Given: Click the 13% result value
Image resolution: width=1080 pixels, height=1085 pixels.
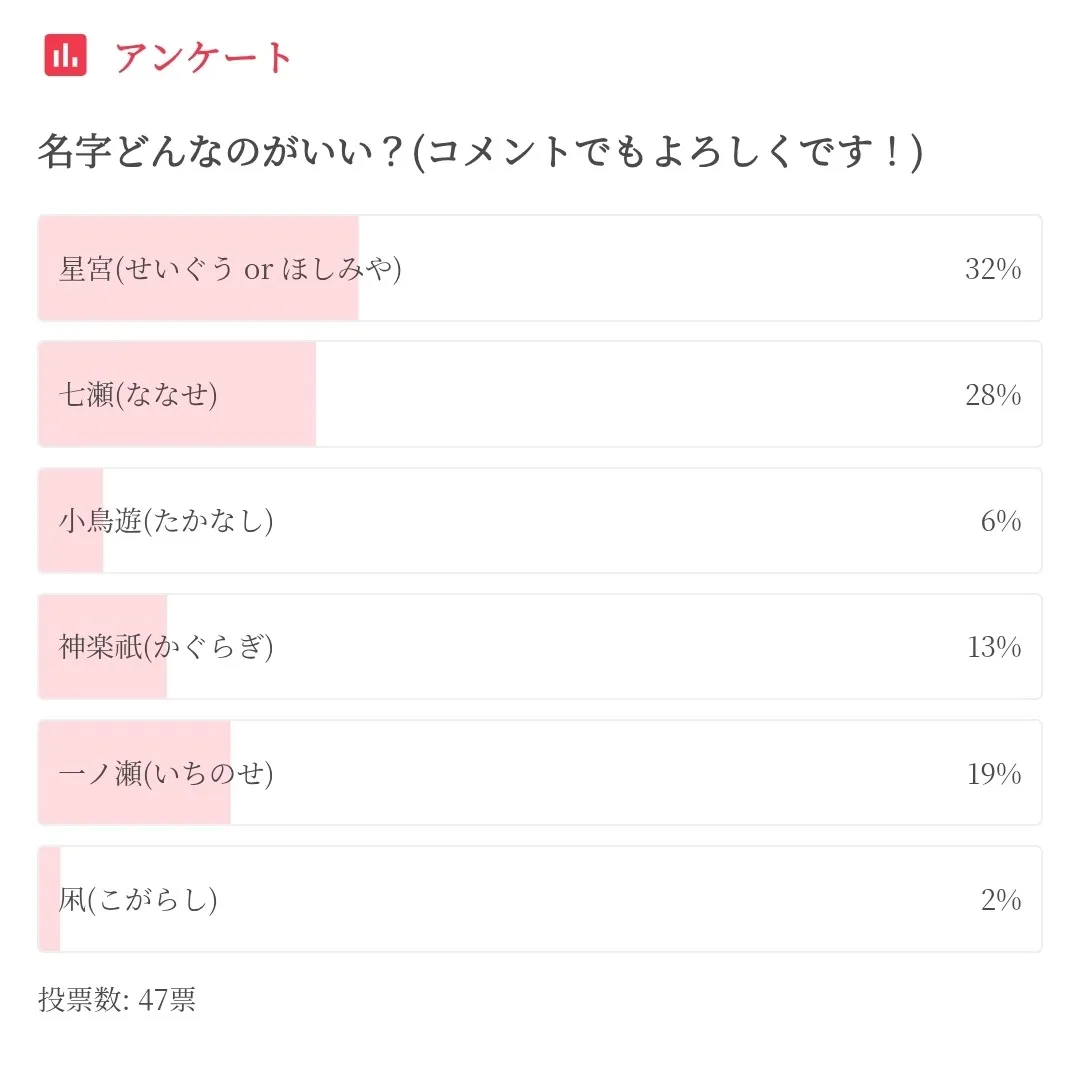Looking at the screenshot, I should pos(993,647).
